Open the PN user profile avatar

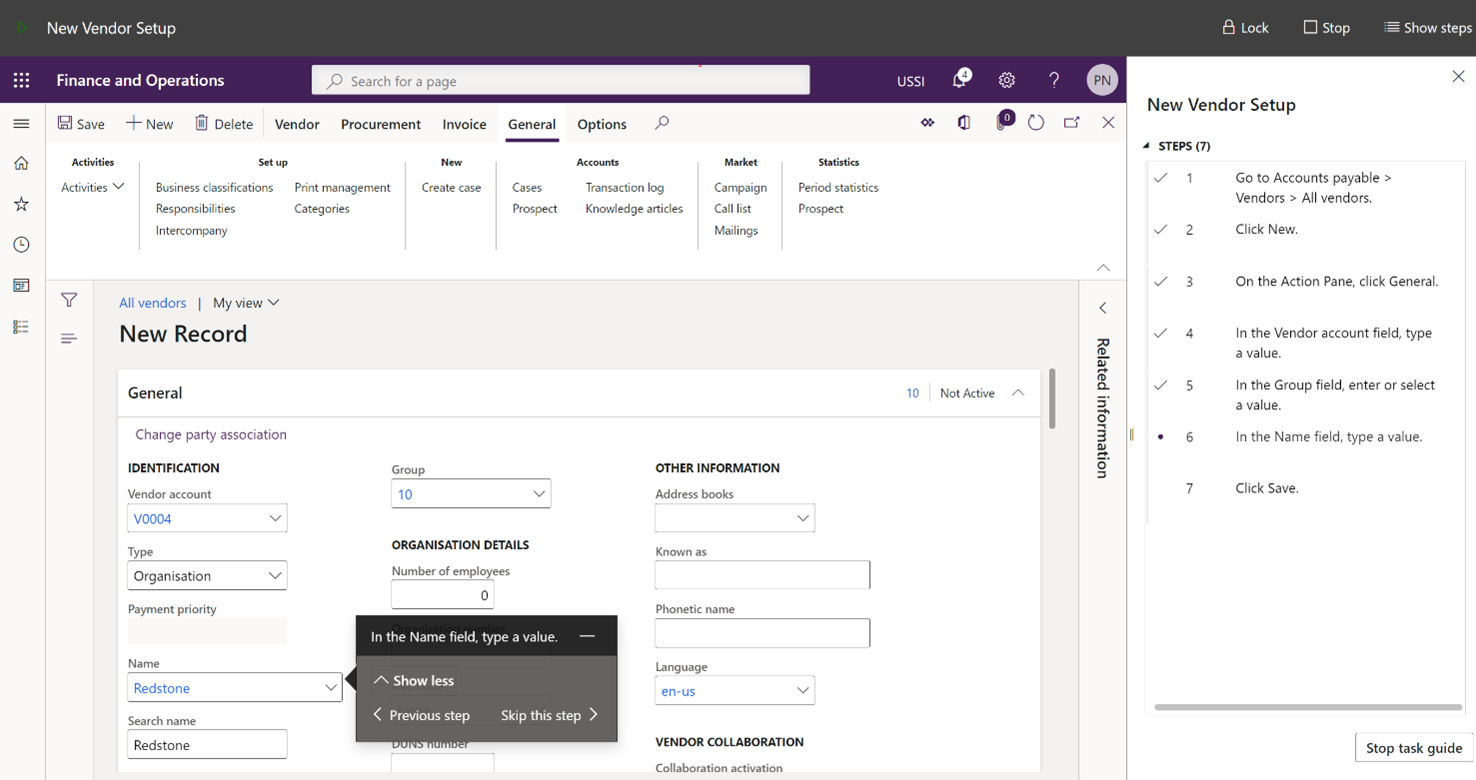pos(1102,80)
